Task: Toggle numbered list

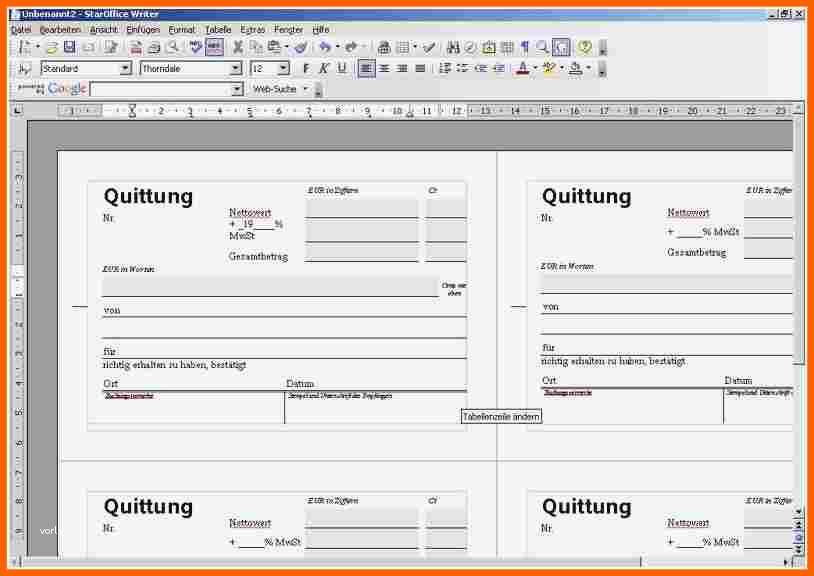Action: coord(445,68)
